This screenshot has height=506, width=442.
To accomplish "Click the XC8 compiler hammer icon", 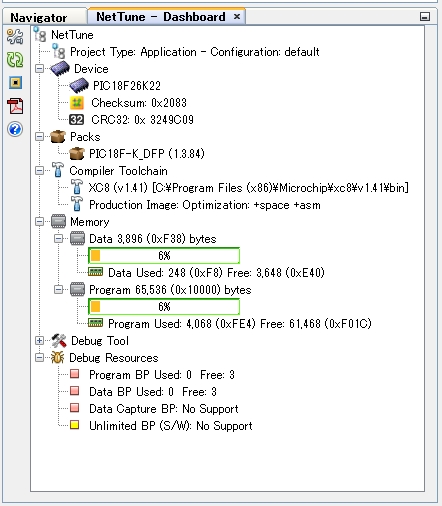I will click(x=77, y=188).
